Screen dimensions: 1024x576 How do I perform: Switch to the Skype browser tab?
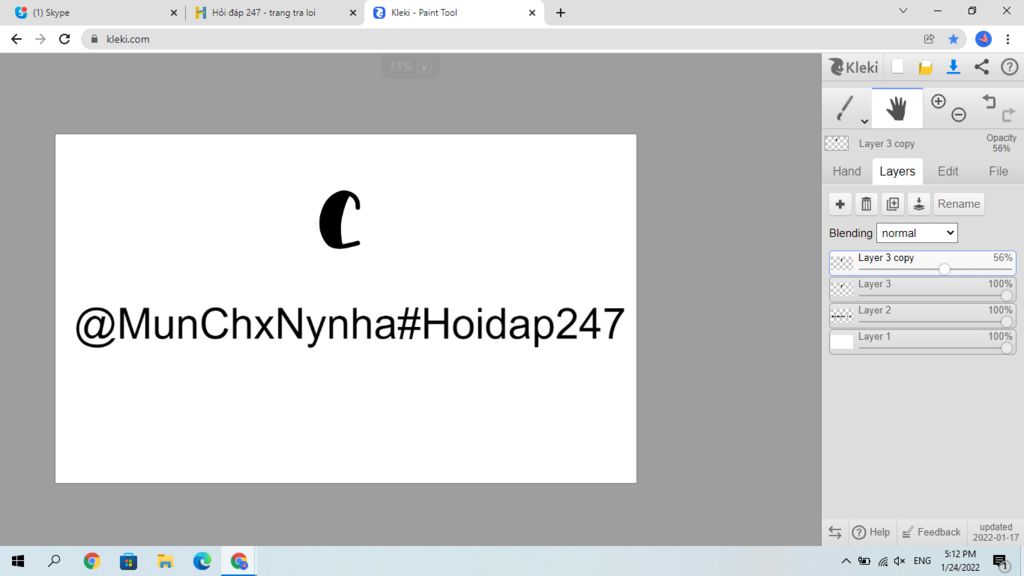pos(95,12)
